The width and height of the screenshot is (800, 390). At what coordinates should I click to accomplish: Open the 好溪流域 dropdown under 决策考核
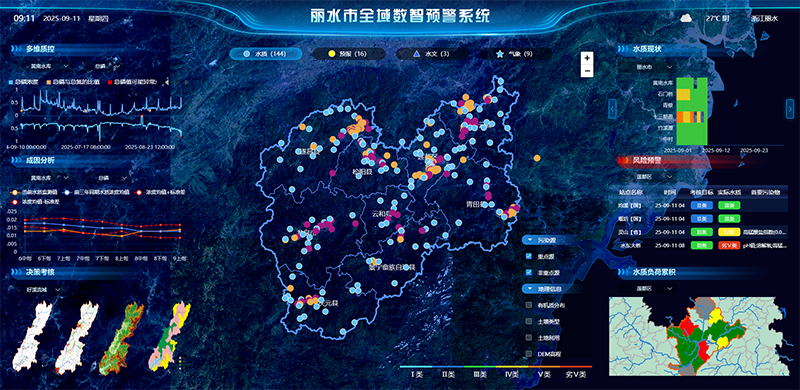(x=44, y=289)
